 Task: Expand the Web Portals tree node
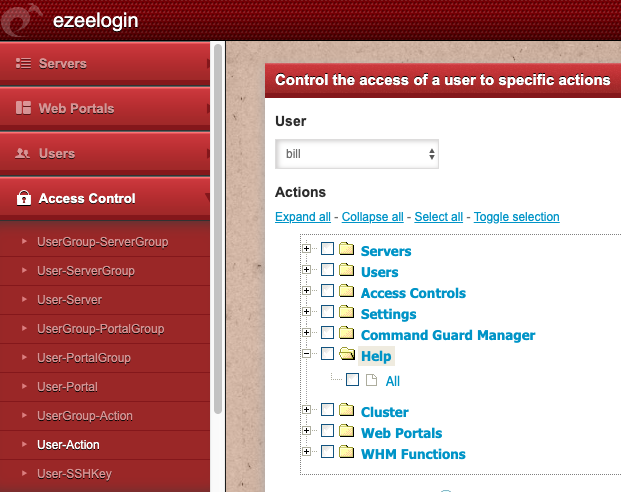tap(306, 431)
